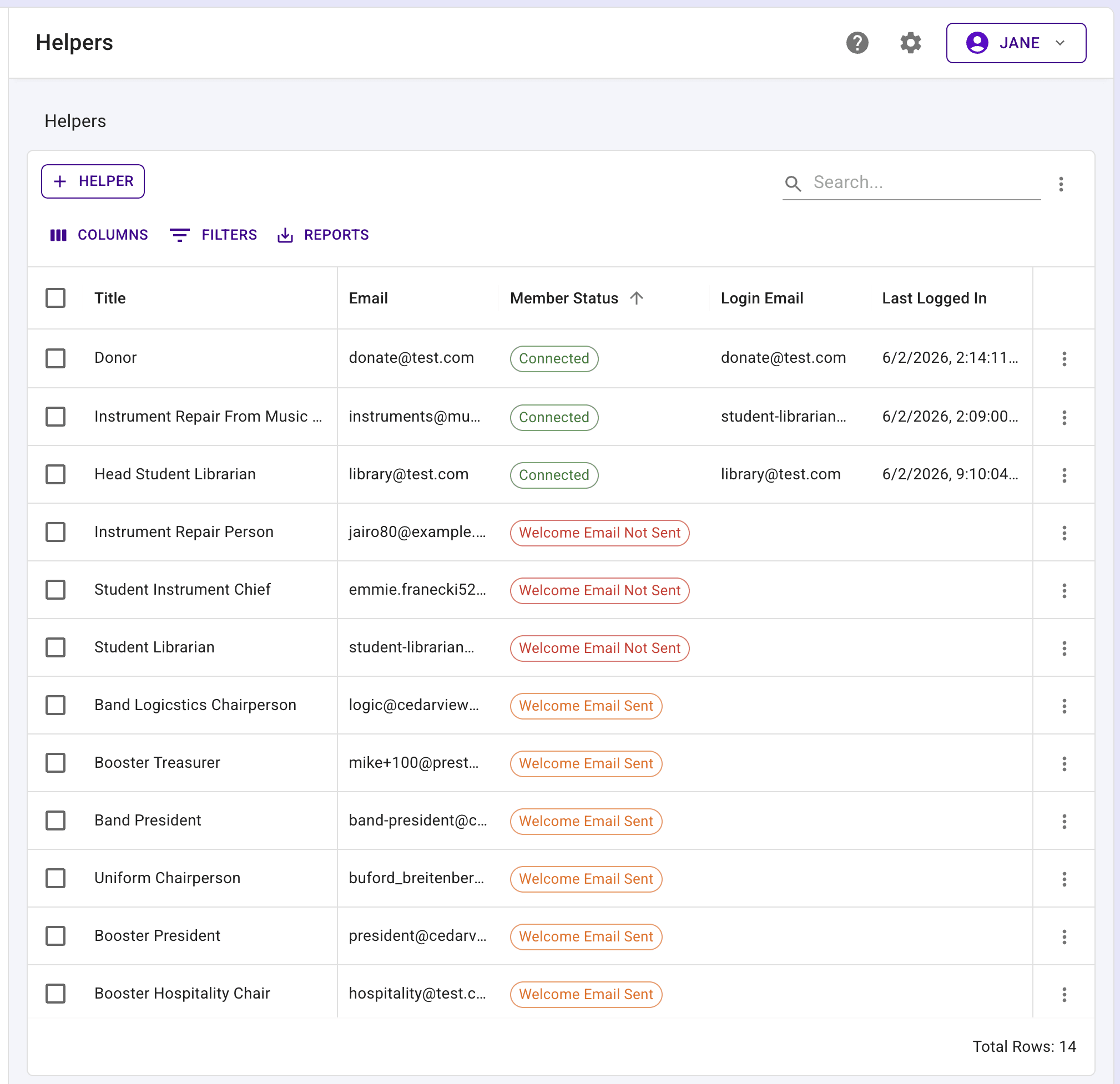Open the REPORTS export option
1120x1084 pixels.
[x=323, y=235]
